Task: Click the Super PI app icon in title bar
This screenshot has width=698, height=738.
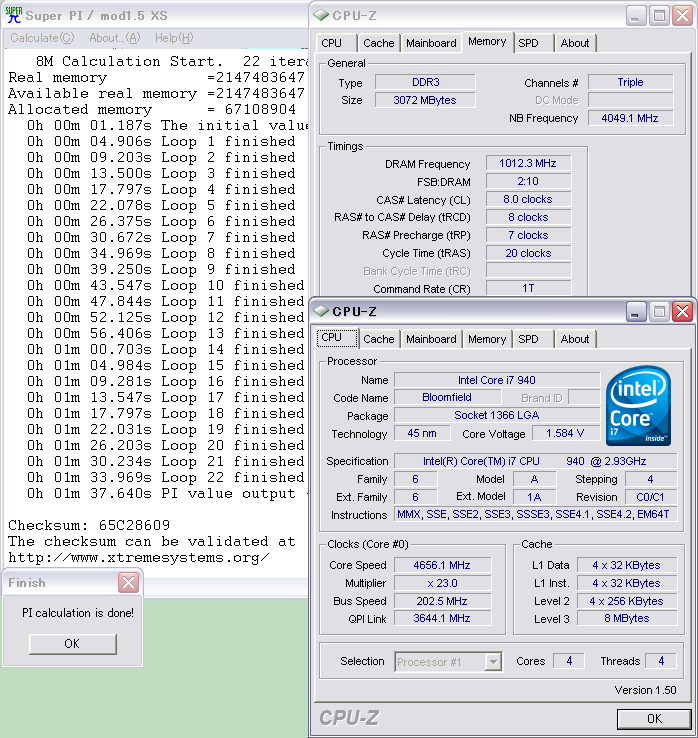Action: [x=14, y=16]
